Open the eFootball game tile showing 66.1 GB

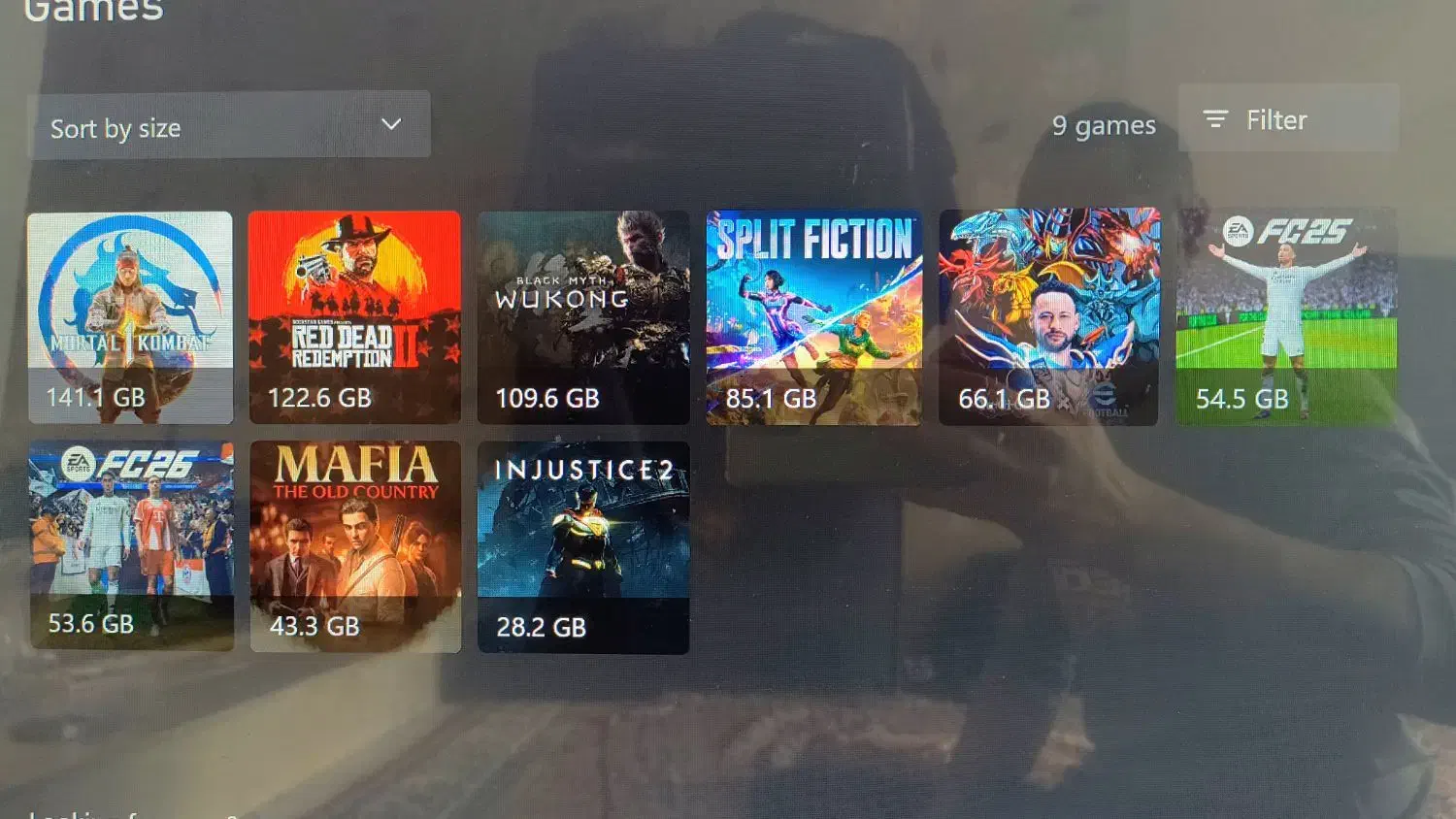pyautogui.click(x=1049, y=316)
